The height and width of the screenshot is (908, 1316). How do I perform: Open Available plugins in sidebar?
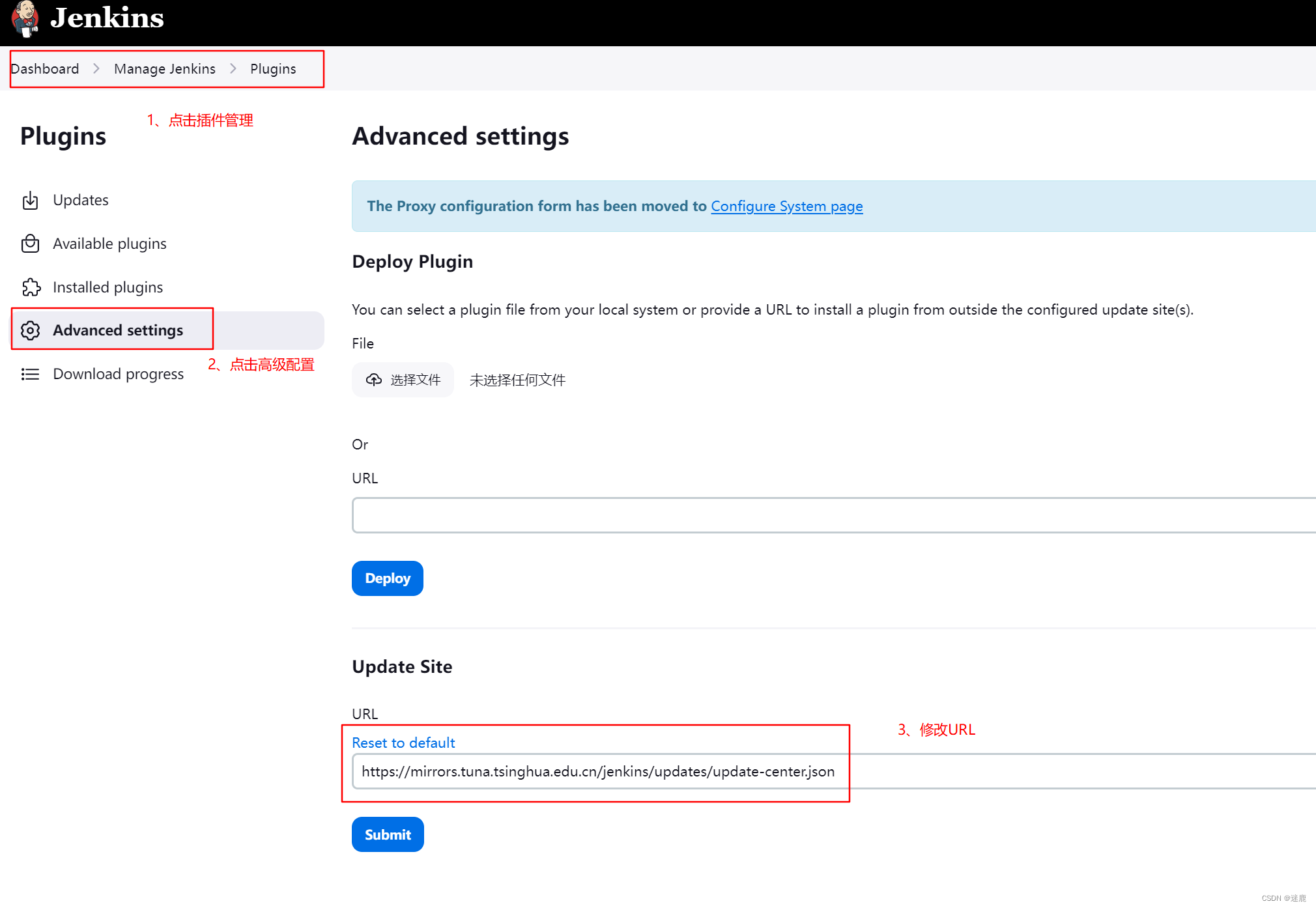pos(166,244)
